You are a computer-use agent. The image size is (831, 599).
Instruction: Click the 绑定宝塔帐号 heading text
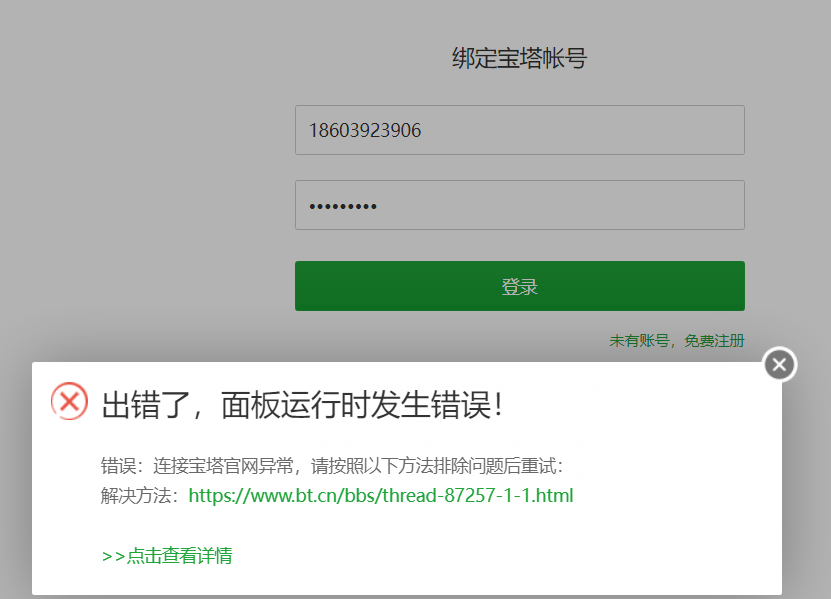tap(519, 58)
